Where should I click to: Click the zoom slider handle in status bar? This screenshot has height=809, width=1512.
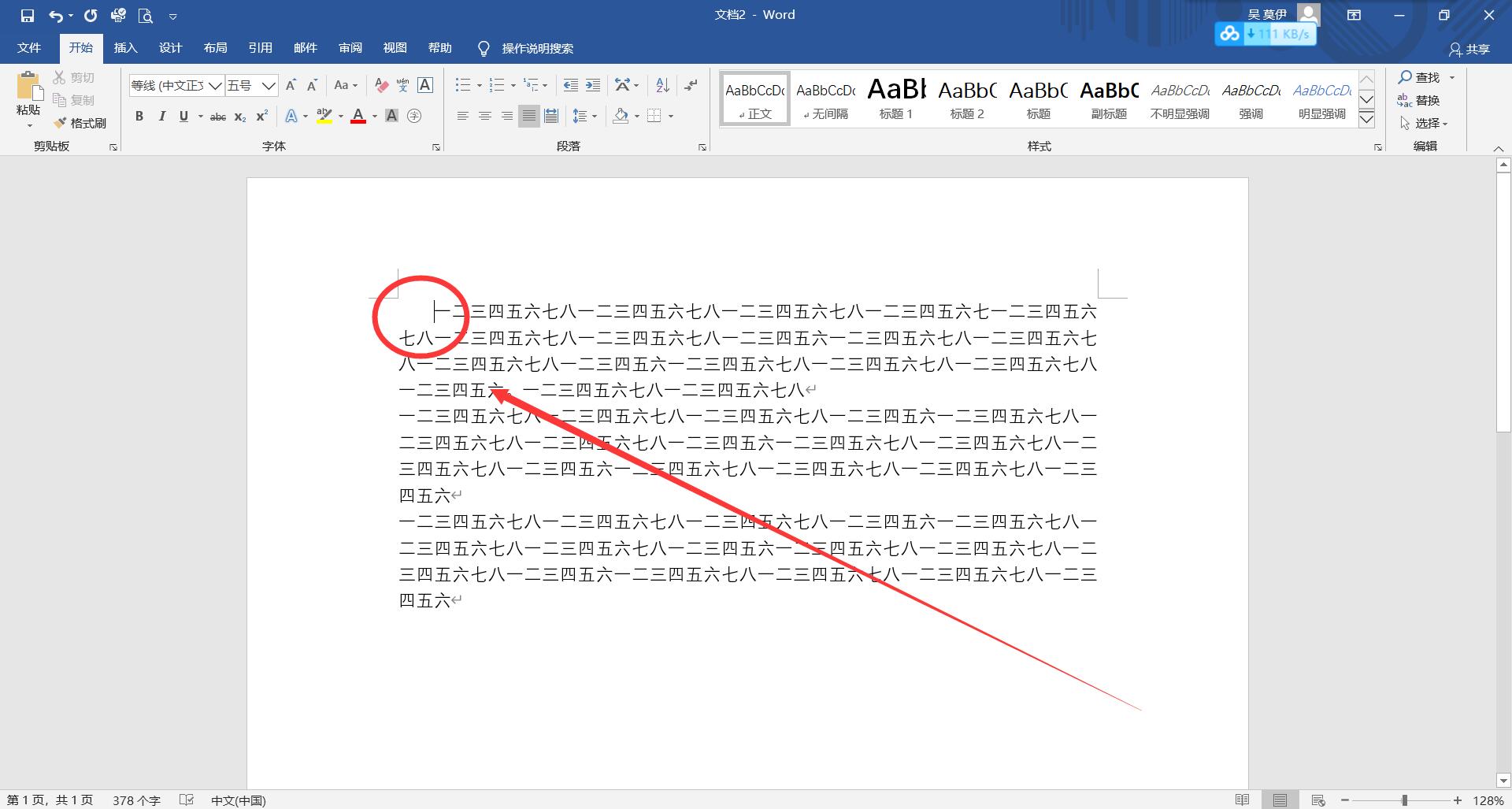tap(1404, 800)
